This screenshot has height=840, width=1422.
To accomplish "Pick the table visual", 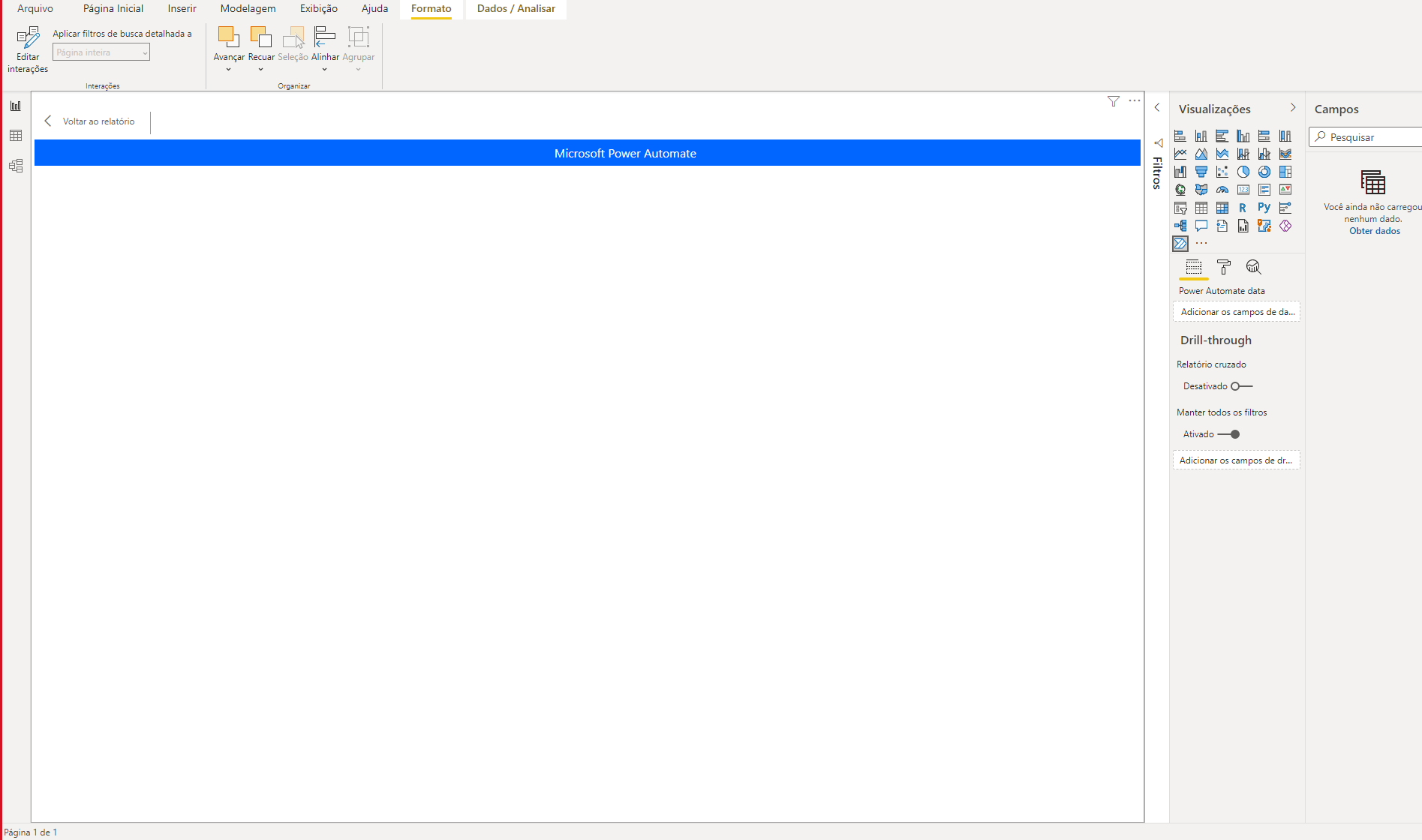I will 1201,208.
